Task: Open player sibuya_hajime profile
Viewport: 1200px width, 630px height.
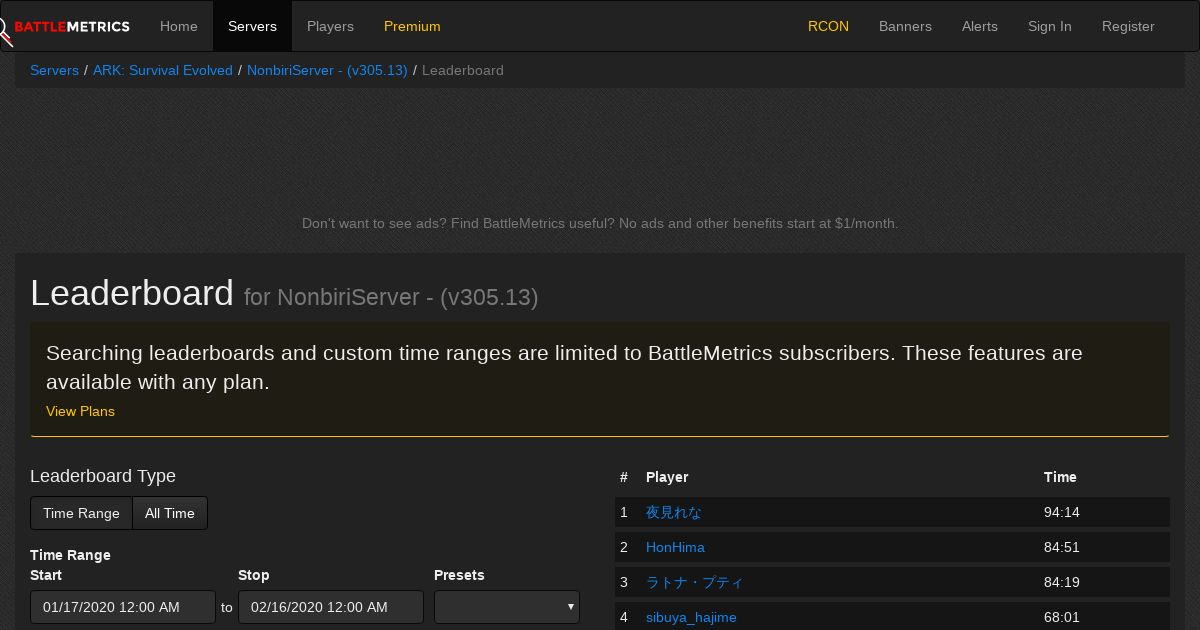Action: 691,617
